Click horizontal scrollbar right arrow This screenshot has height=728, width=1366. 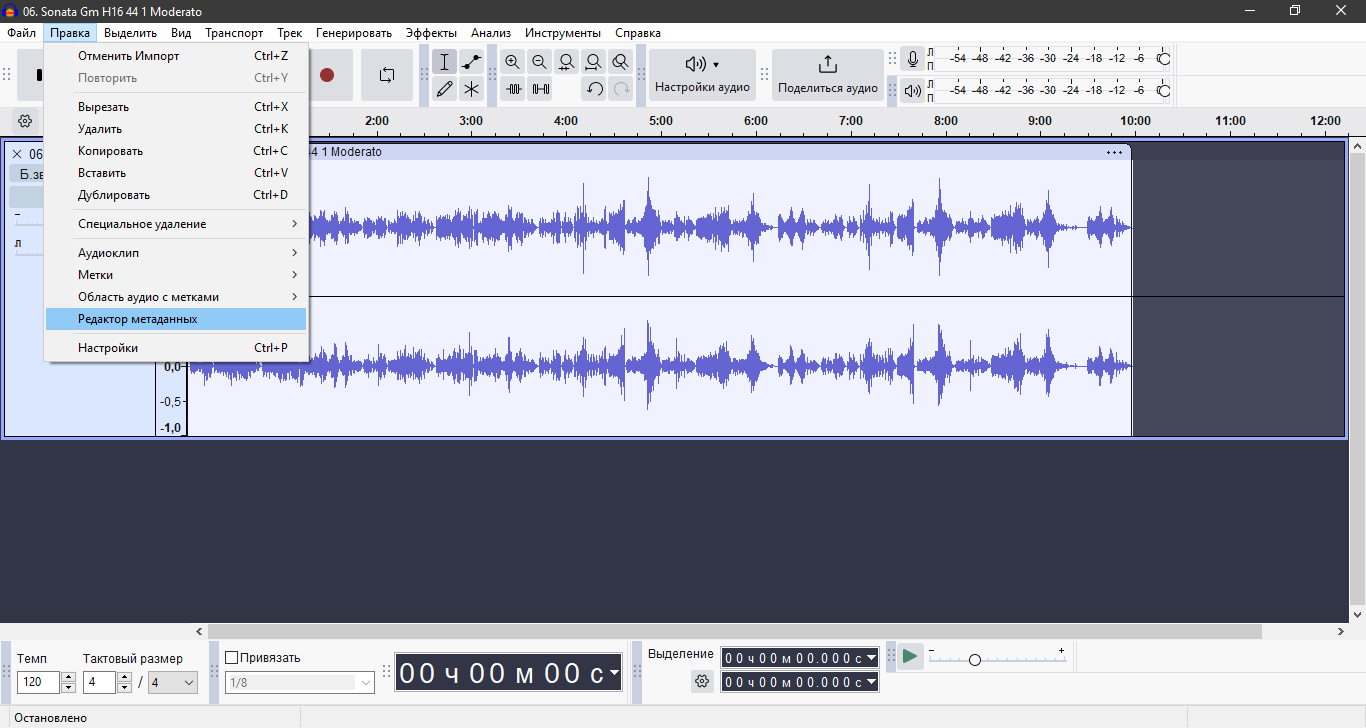click(1341, 631)
